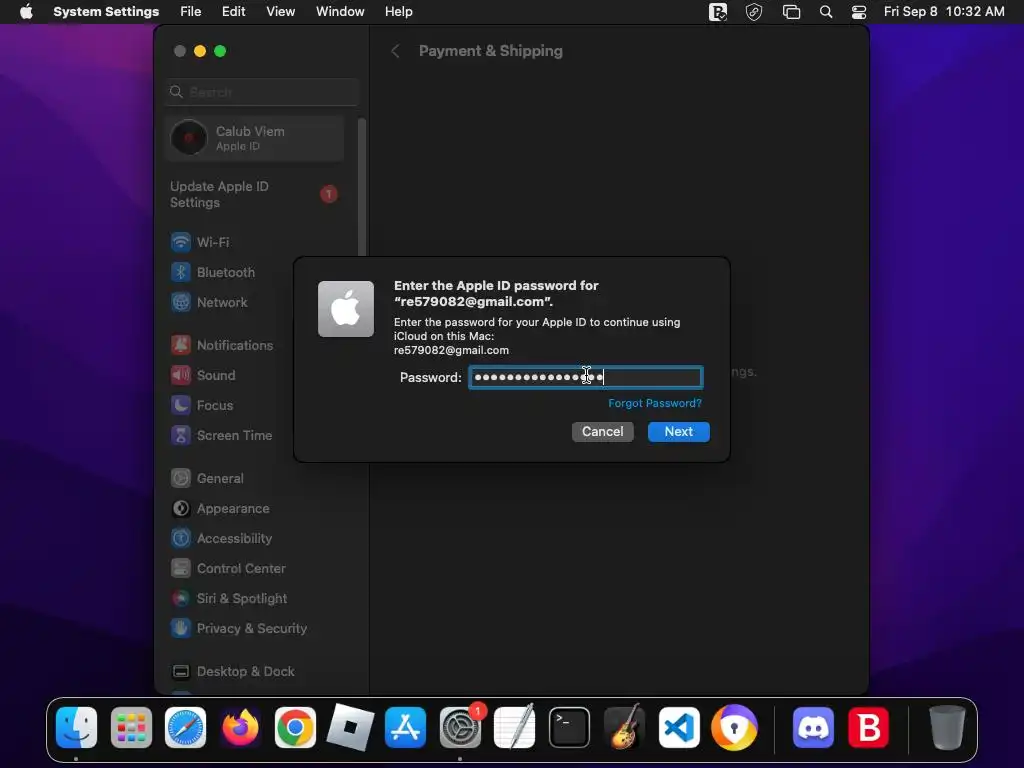Open the View menu
Viewport: 1024px width, 768px height.
[x=280, y=12]
